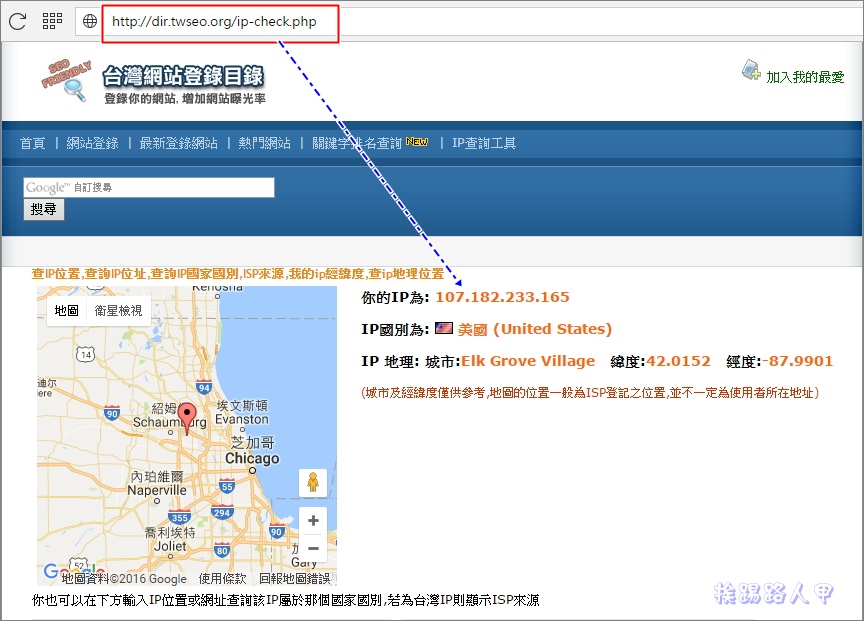Open 關鍵字排名查詢 menu item
The width and height of the screenshot is (864, 621).
pyautogui.click(x=357, y=143)
